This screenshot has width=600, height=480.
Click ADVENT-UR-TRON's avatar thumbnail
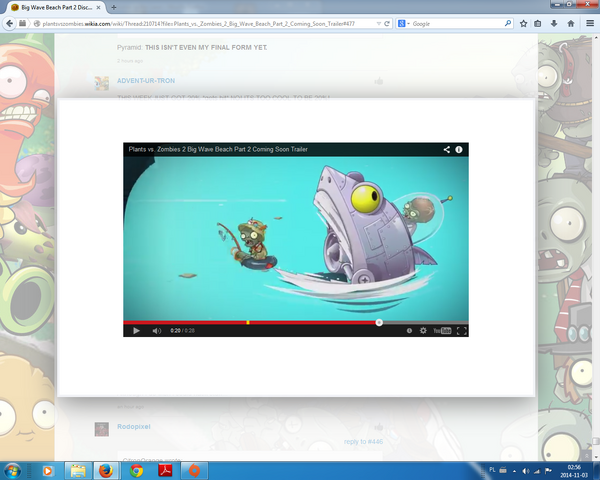pyautogui.click(x=102, y=83)
